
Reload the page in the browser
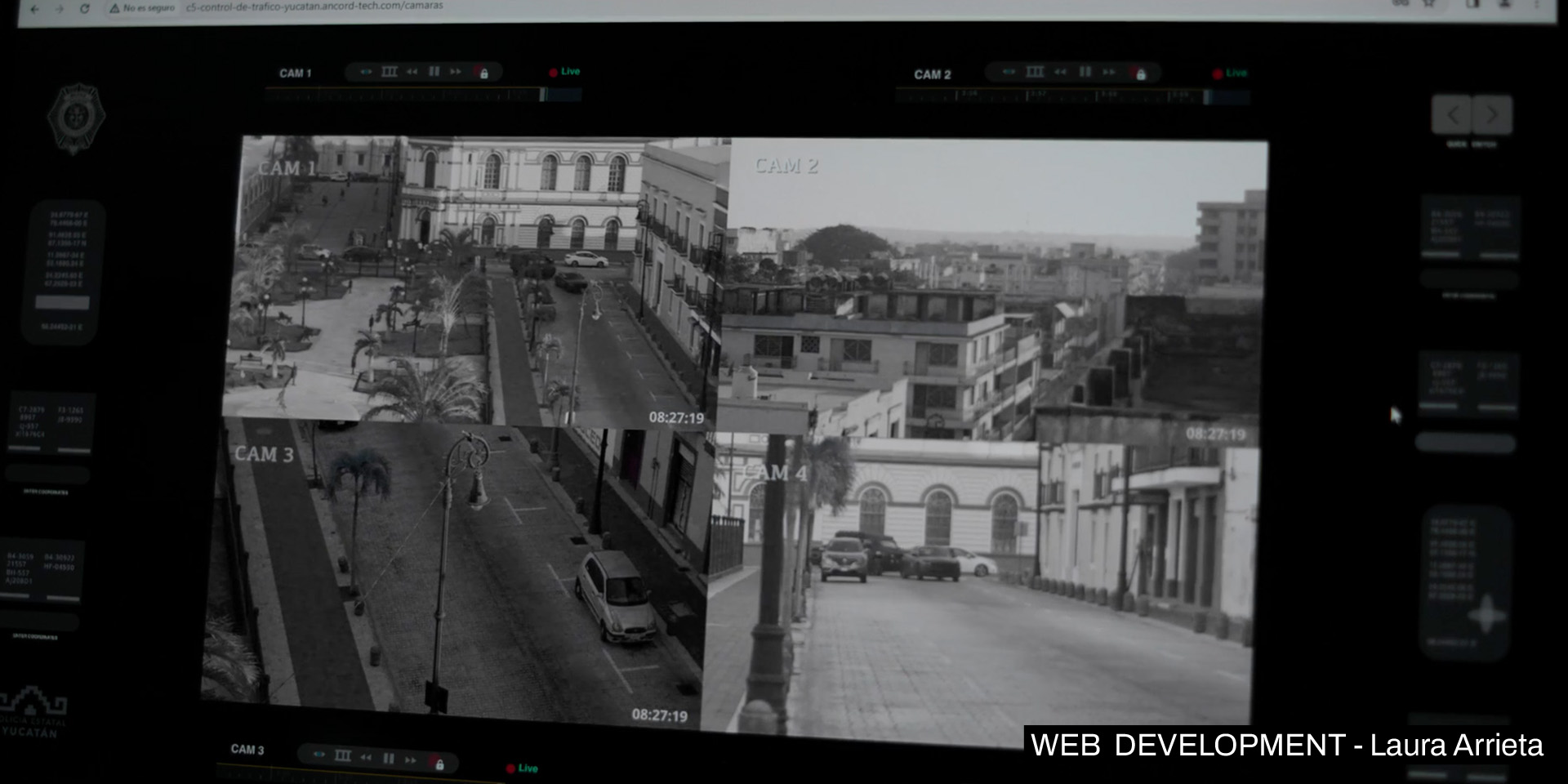pos(85,8)
